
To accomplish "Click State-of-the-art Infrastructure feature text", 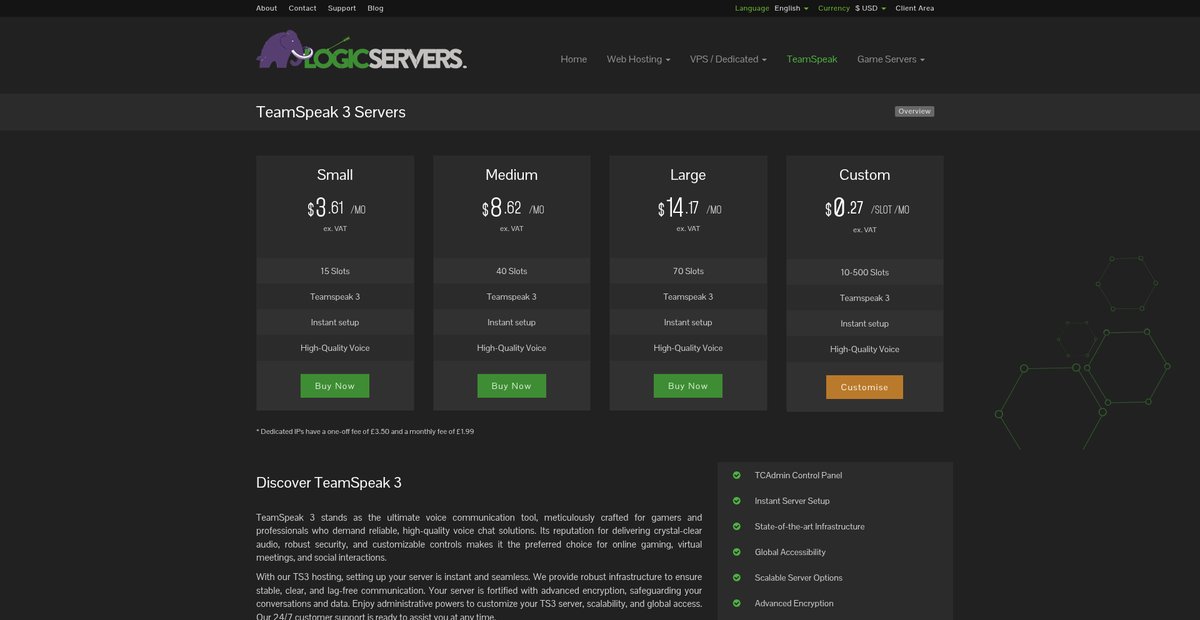I will pyautogui.click(x=810, y=526).
